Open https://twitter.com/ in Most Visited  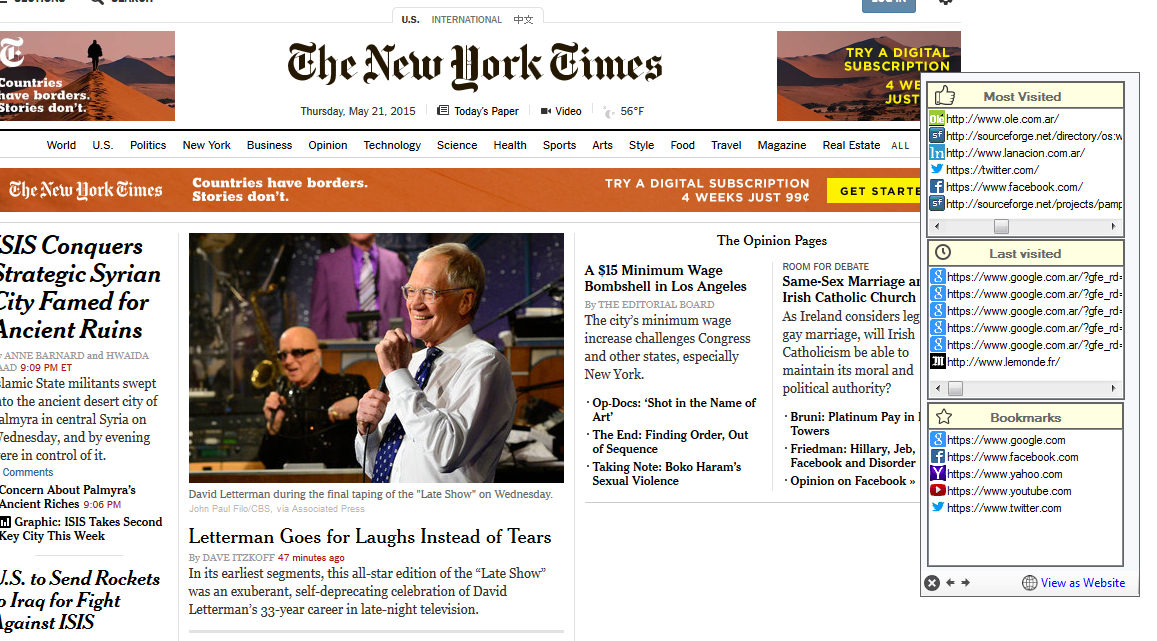992,170
